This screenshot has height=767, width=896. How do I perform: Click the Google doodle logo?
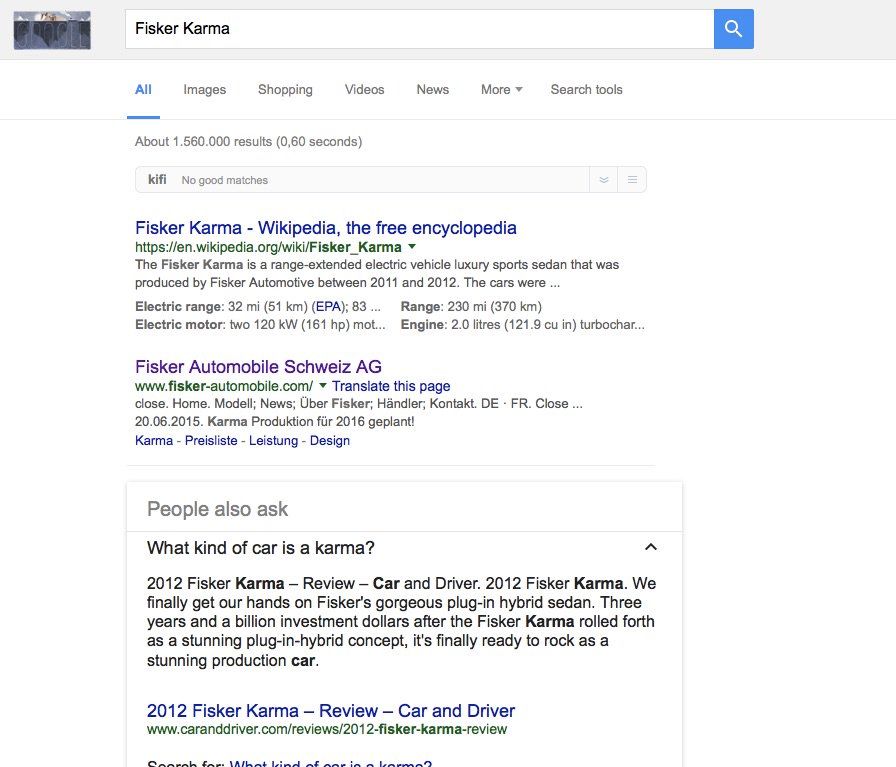(x=52, y=30)
